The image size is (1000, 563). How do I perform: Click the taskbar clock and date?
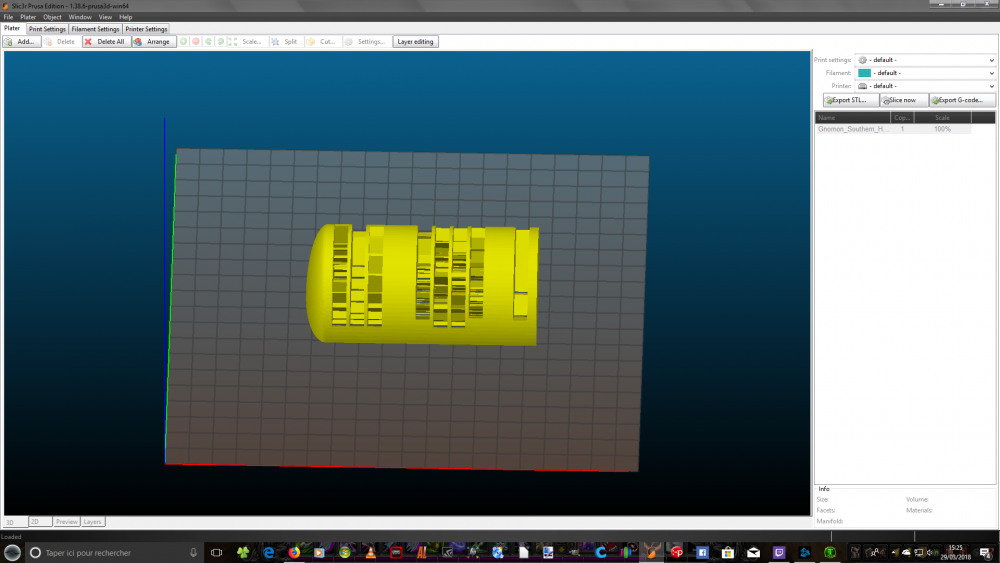[x=955, y=552]
